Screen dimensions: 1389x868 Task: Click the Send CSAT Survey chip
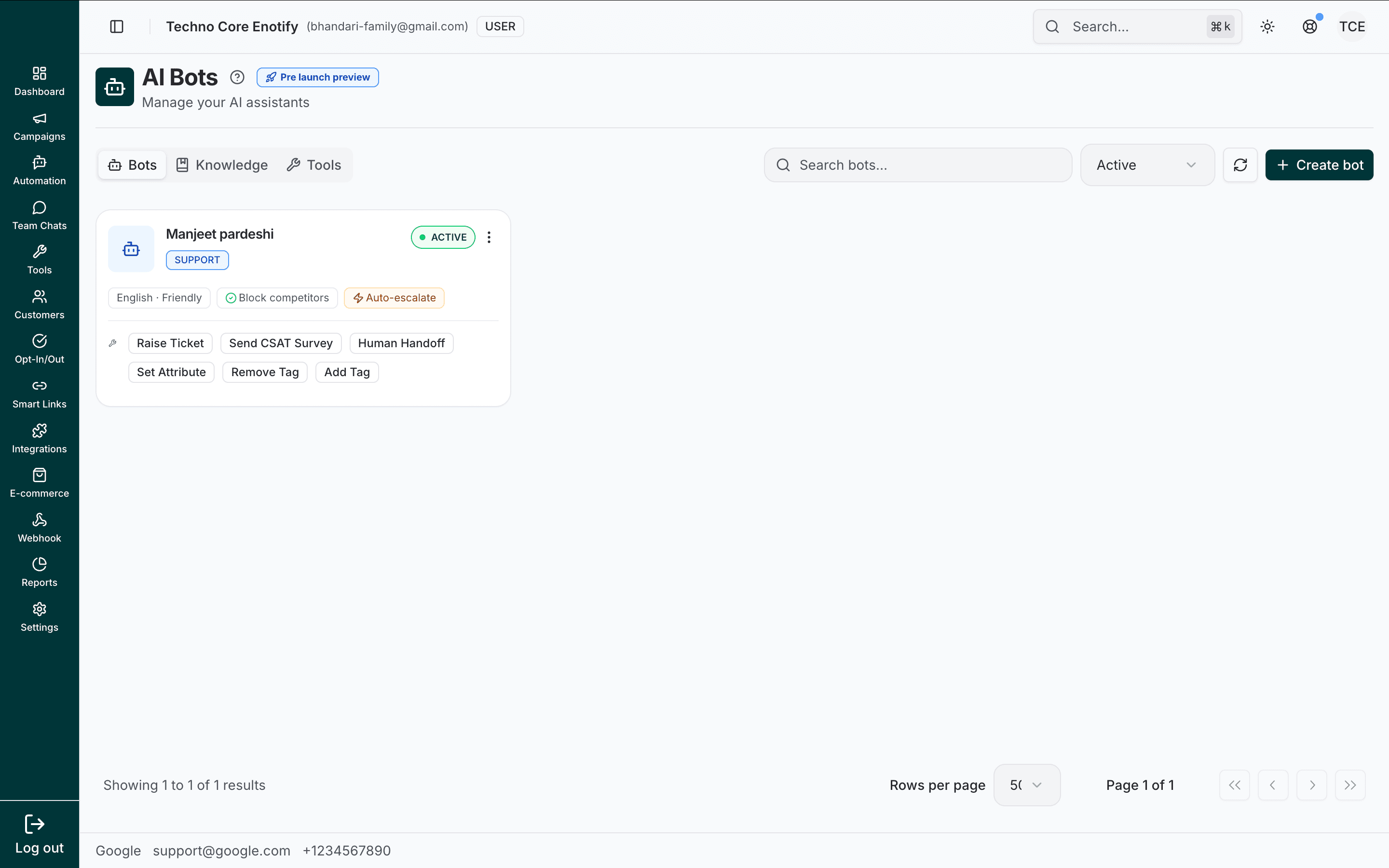tap(281, 343)
